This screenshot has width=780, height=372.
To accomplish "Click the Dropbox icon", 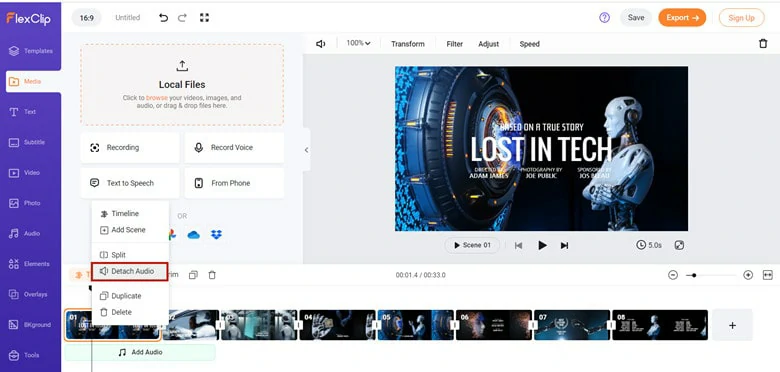I will pyautogui.click(x=216, y=235).
